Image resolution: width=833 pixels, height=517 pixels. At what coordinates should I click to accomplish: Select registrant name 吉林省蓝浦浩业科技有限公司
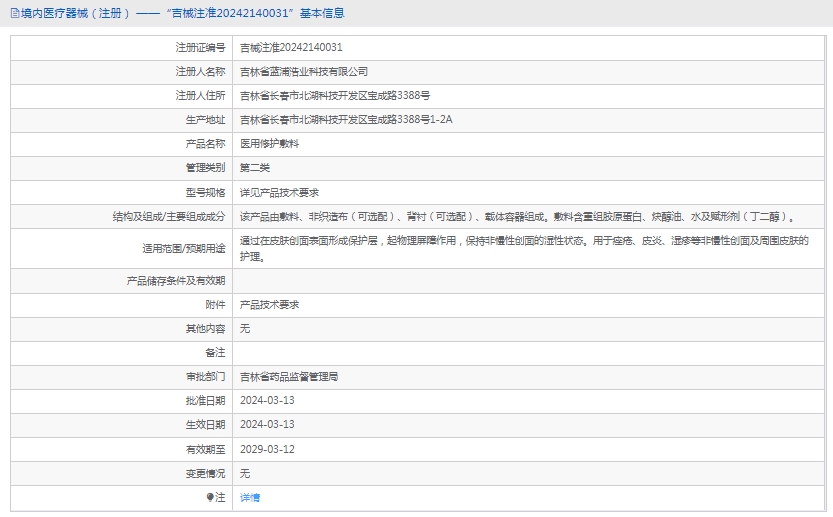(304, 71)
